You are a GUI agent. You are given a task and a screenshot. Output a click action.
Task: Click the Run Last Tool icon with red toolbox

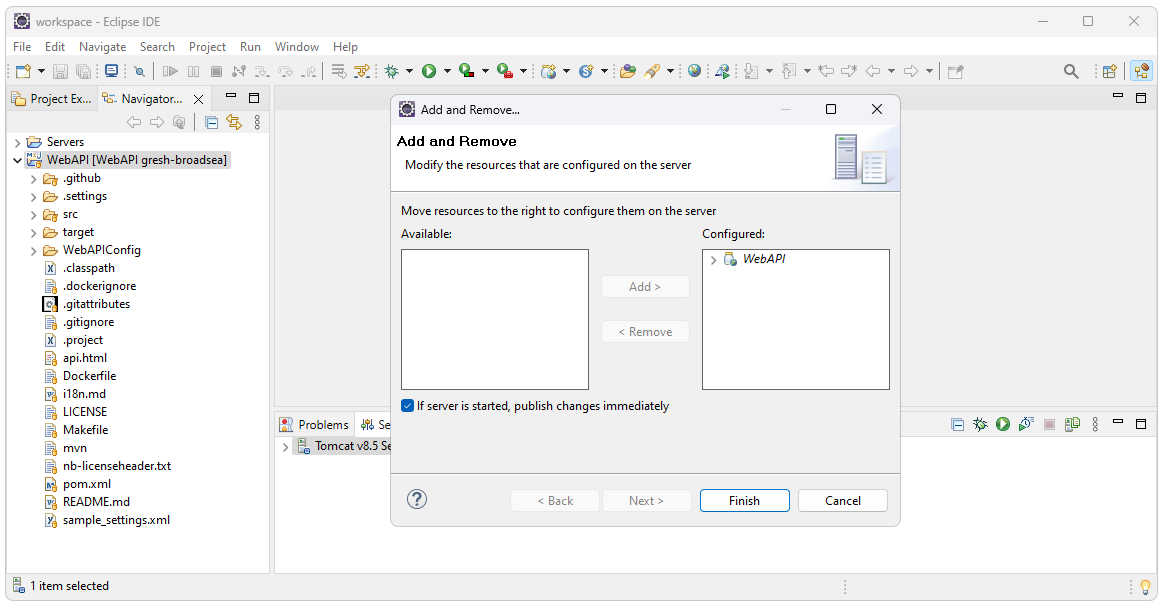[505, 71]
